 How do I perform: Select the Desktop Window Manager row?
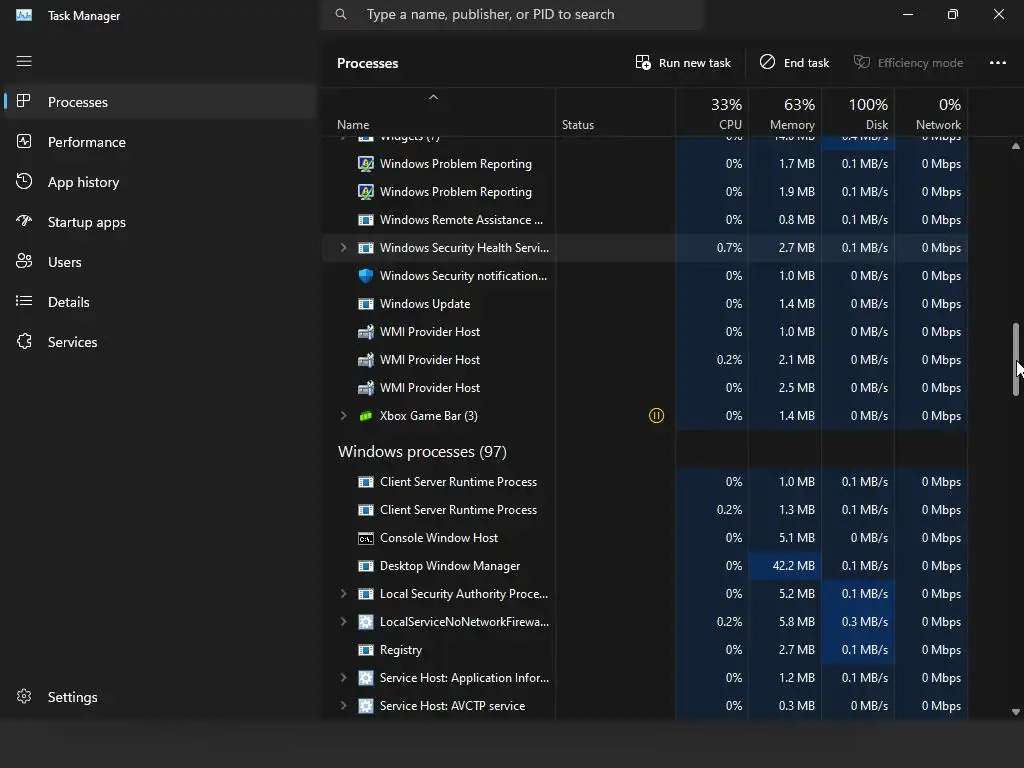(645, 566)
